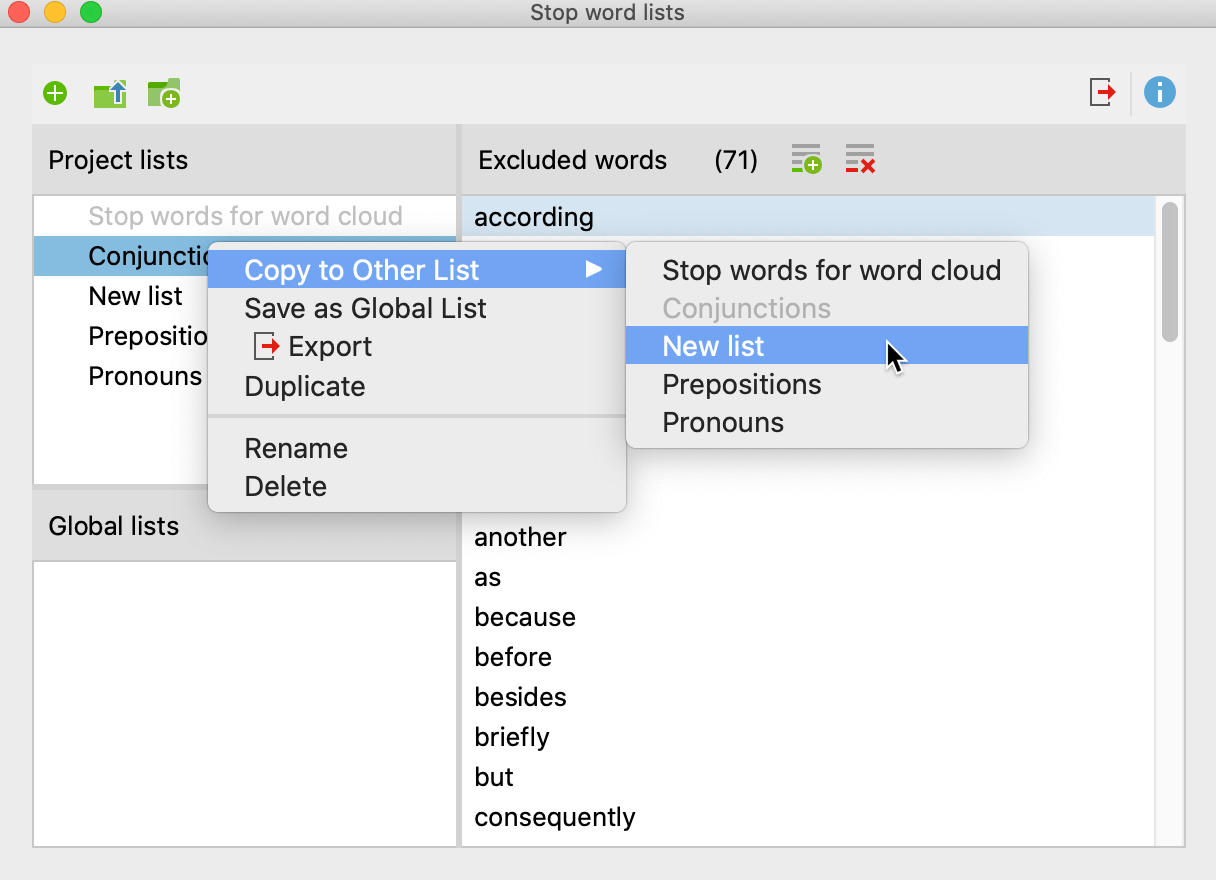The image size is (1216, 880).
Task: Copy to the Prepositions list
Action: click(742, 384)
